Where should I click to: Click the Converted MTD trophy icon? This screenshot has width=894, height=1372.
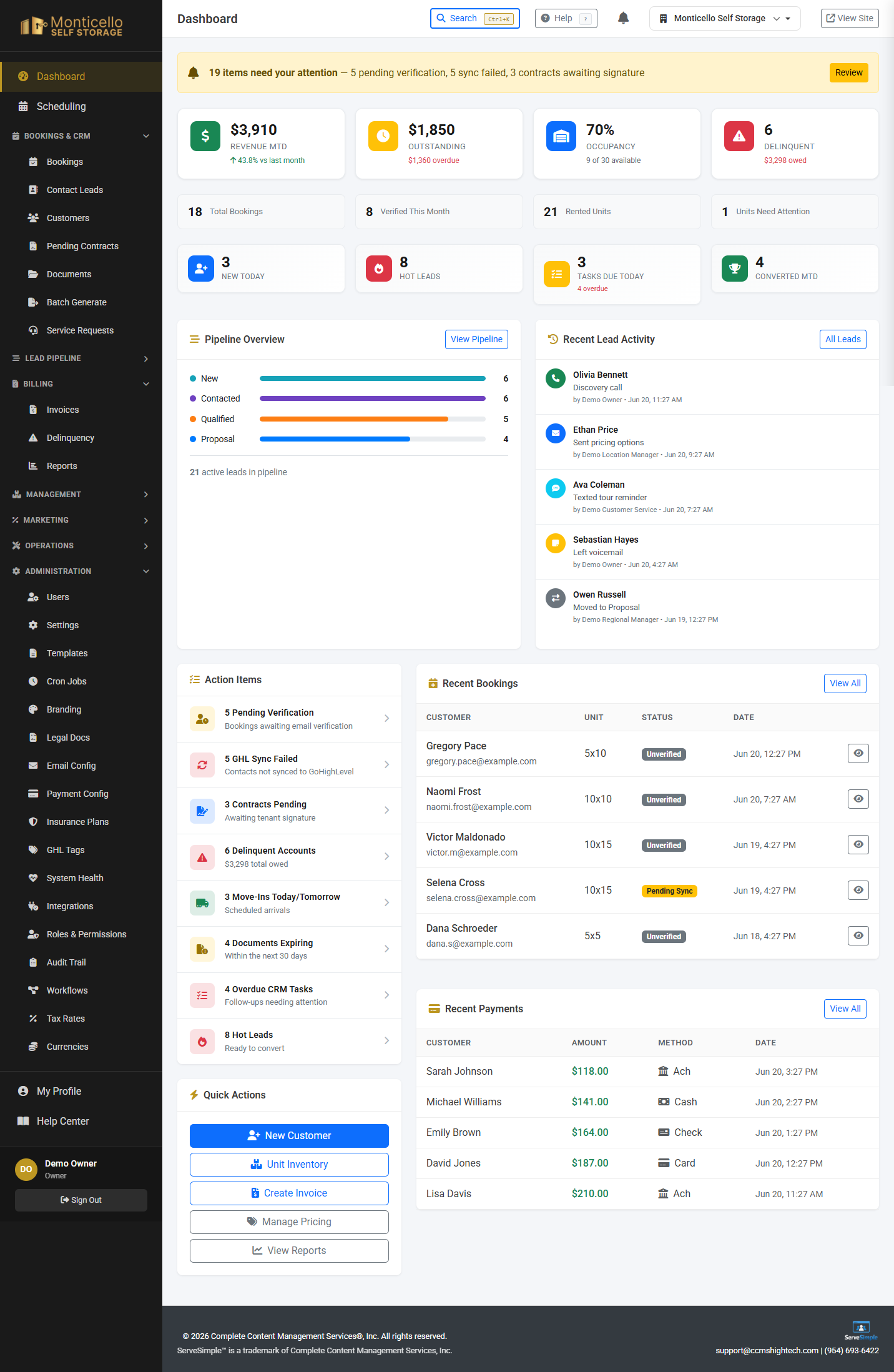[x=735, y=269]
